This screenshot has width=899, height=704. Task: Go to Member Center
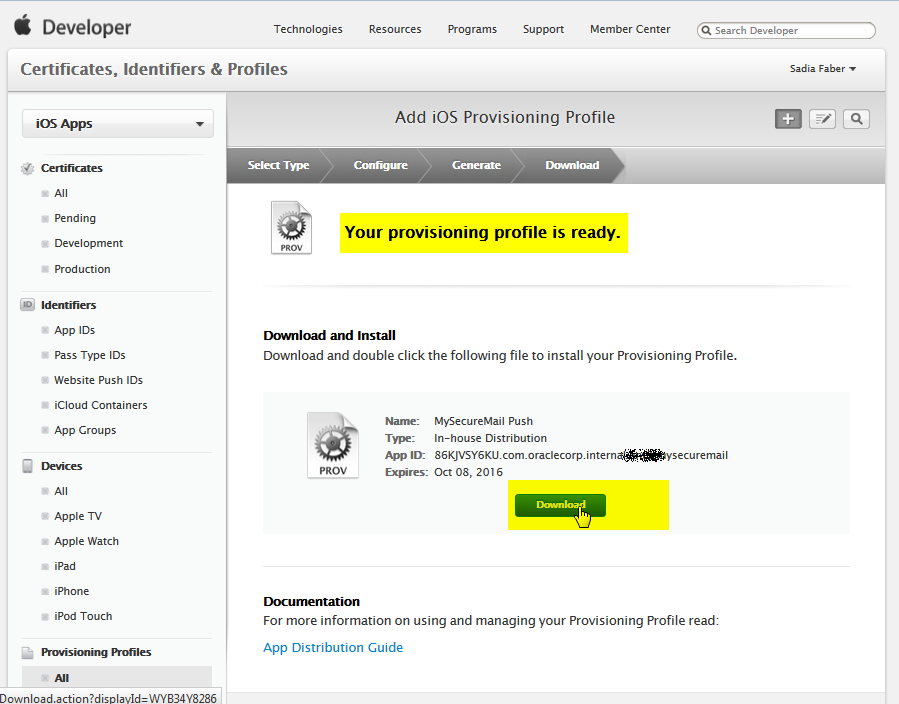(x=630, y=29)
